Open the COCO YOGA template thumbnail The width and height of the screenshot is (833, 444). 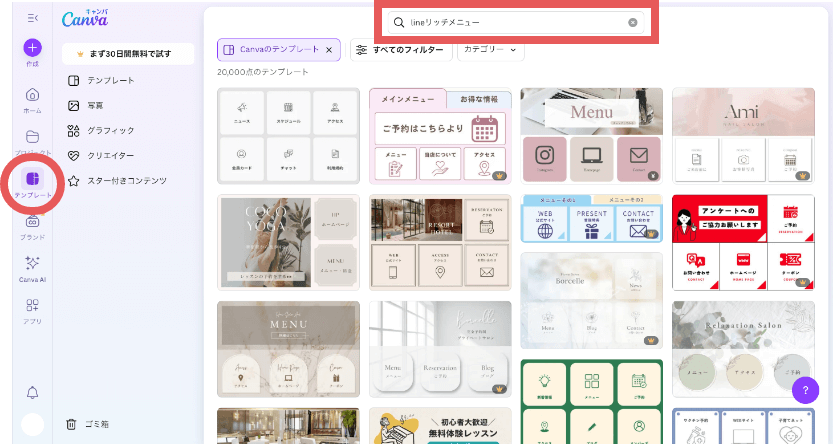point(288,243)
